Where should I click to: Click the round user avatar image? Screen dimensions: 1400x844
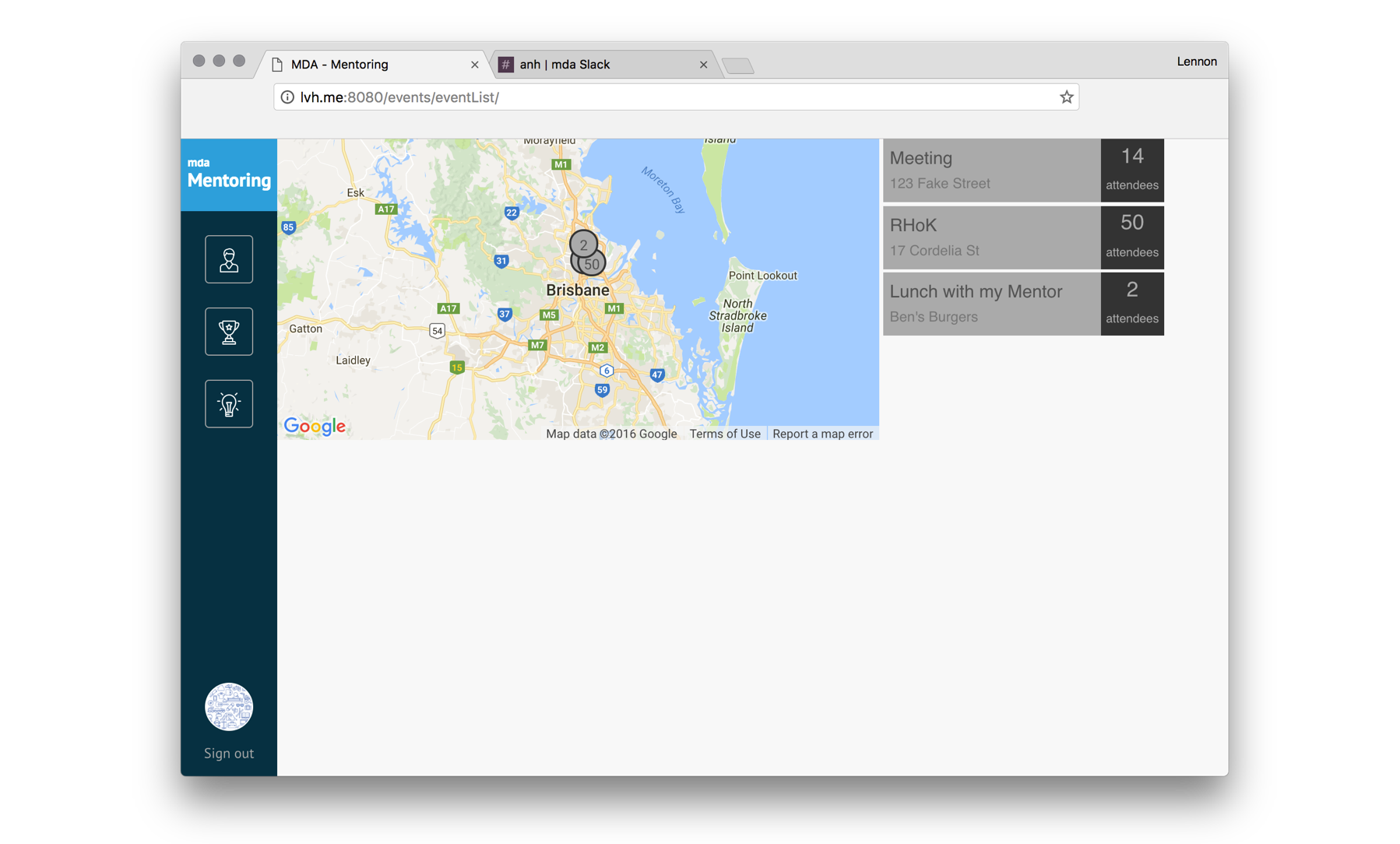(228, 707)
